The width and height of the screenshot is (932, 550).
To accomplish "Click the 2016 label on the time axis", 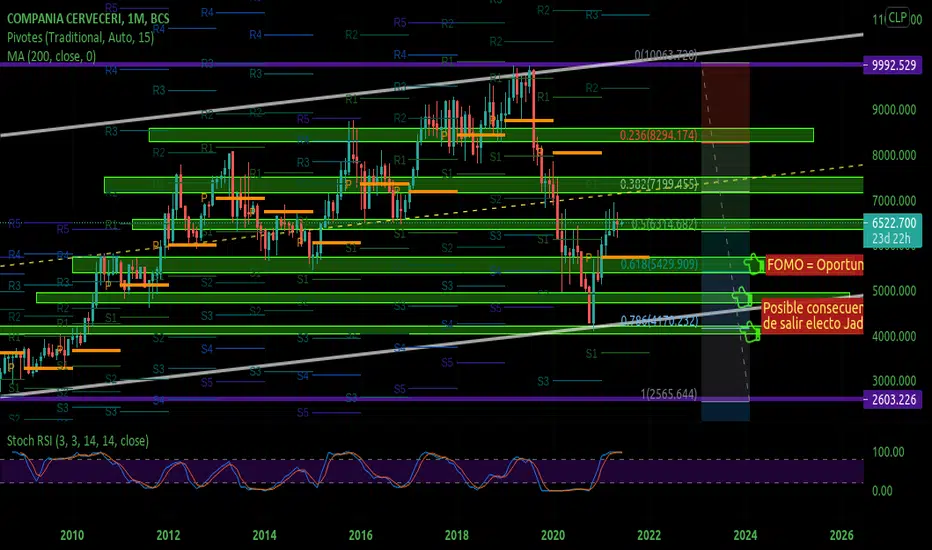I will 360,535.
